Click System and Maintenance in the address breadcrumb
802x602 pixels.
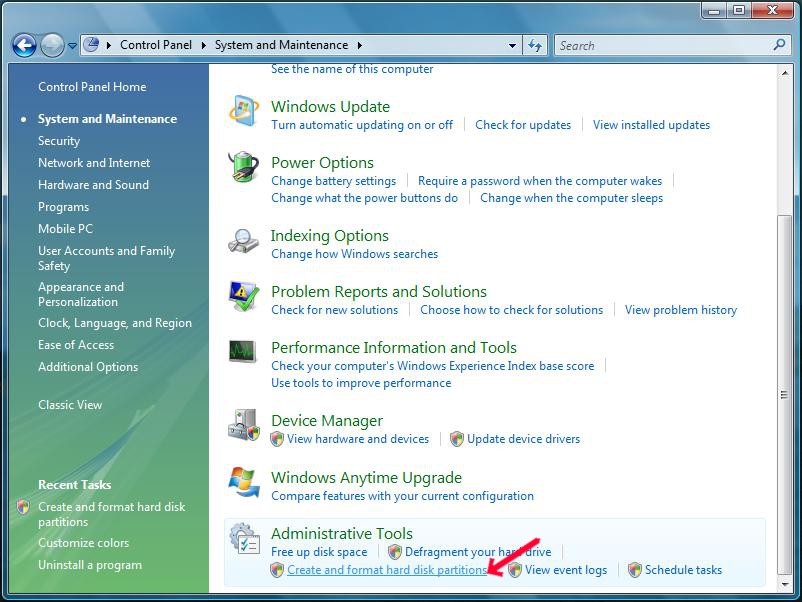(281, 45)
